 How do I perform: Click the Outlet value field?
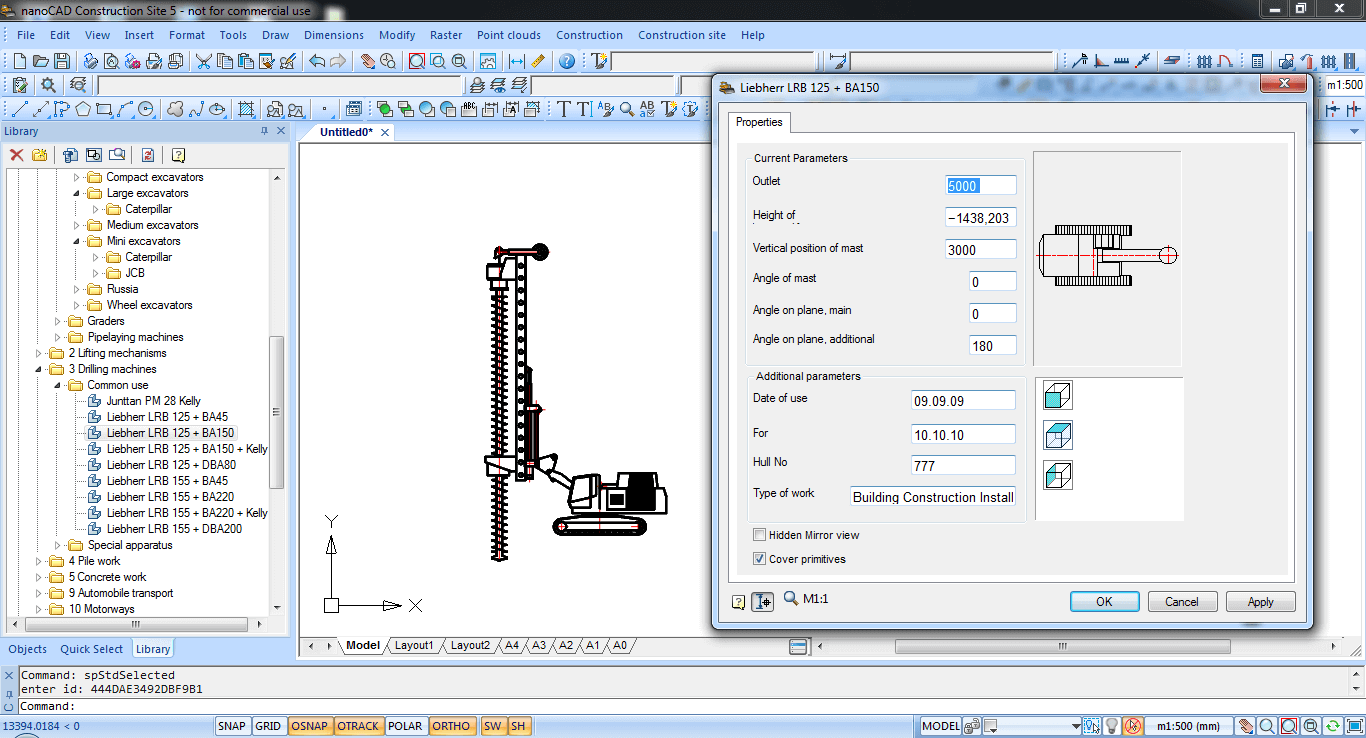click(981, 185)
